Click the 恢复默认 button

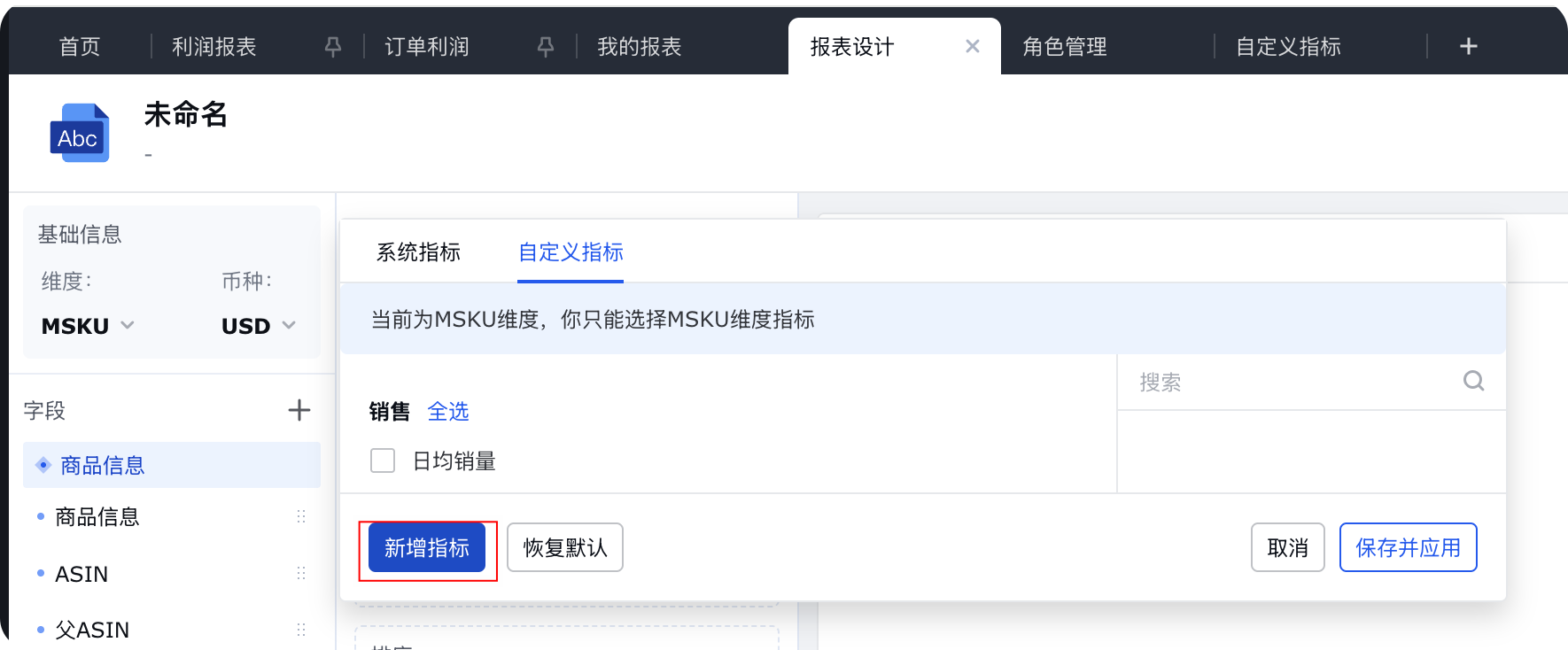point(565,547)
